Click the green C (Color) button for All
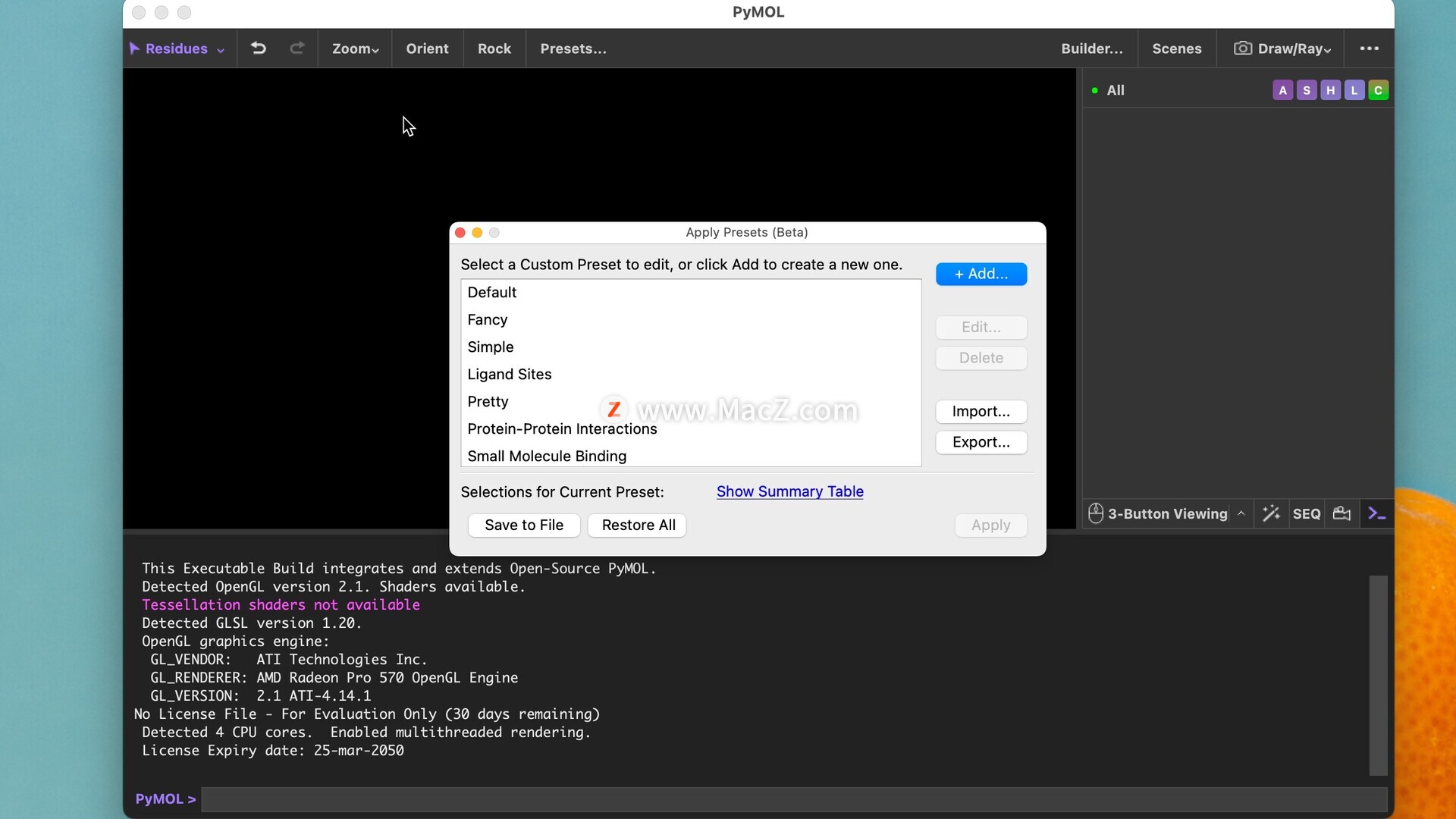 1379,90
